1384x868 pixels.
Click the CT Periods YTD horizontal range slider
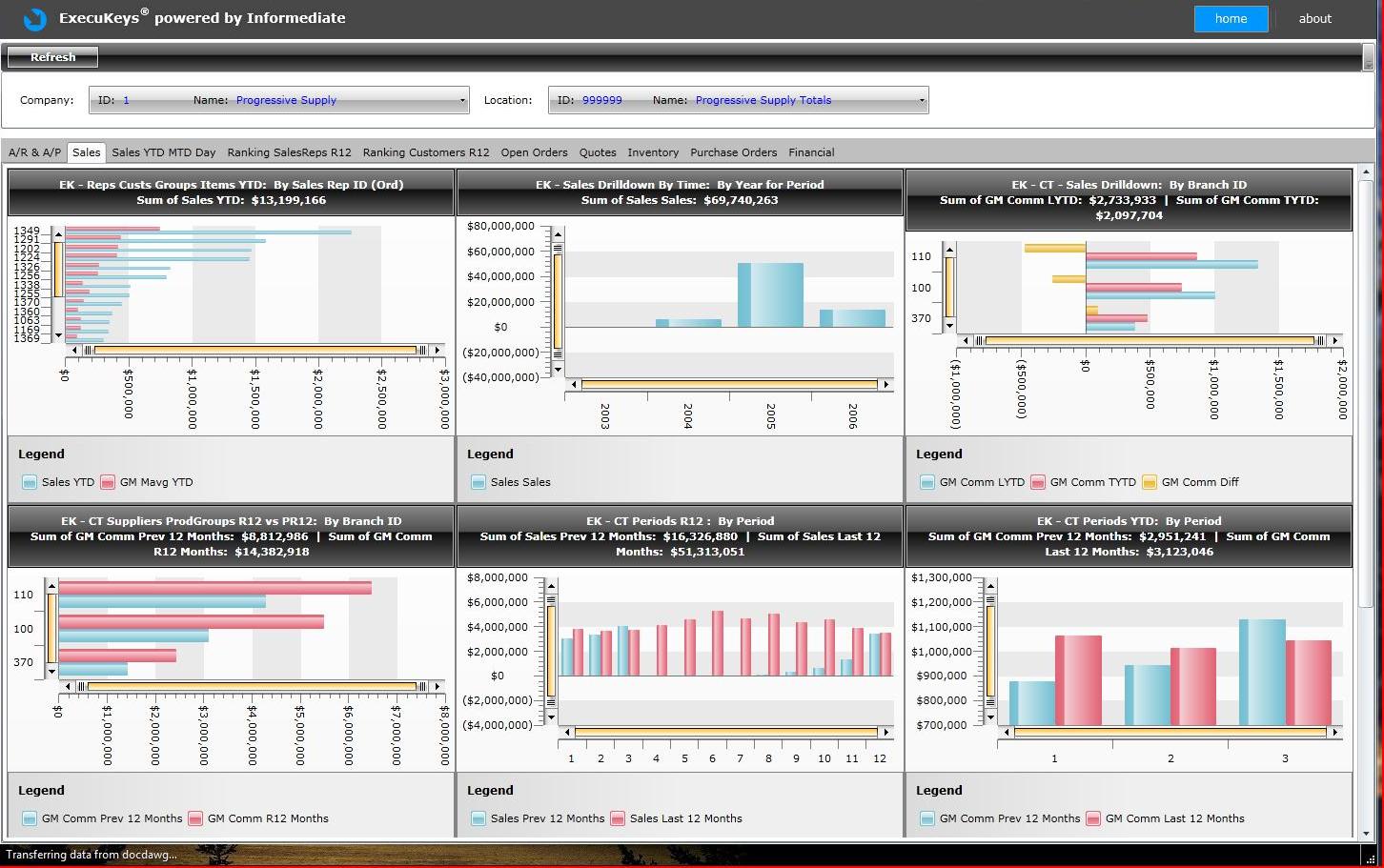(1170, 732)
